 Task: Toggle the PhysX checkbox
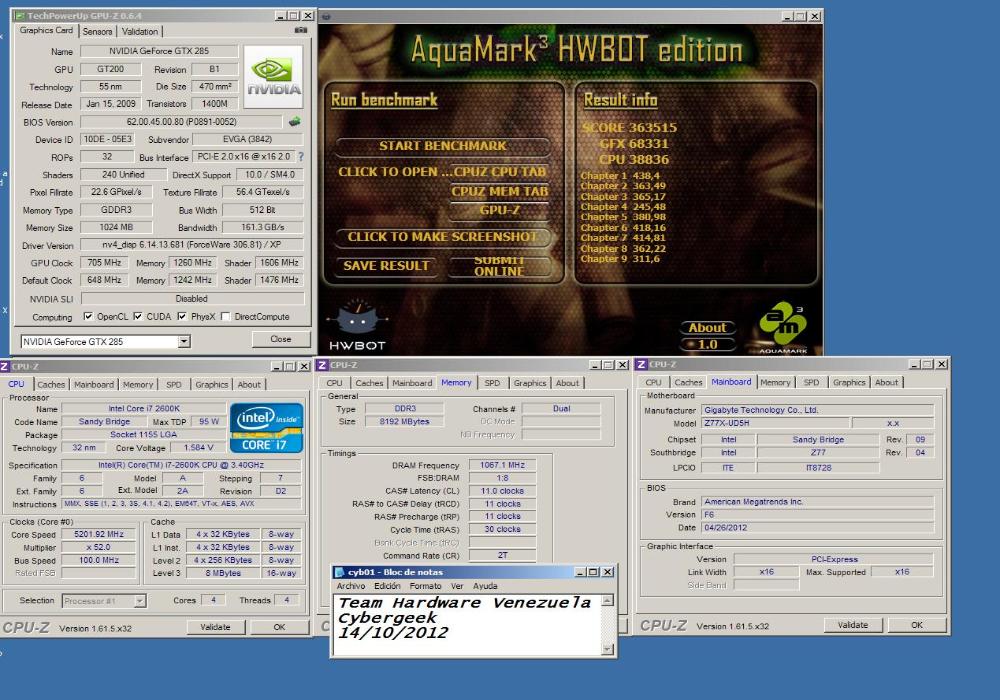pyautogui.click(x=182, y=316)
